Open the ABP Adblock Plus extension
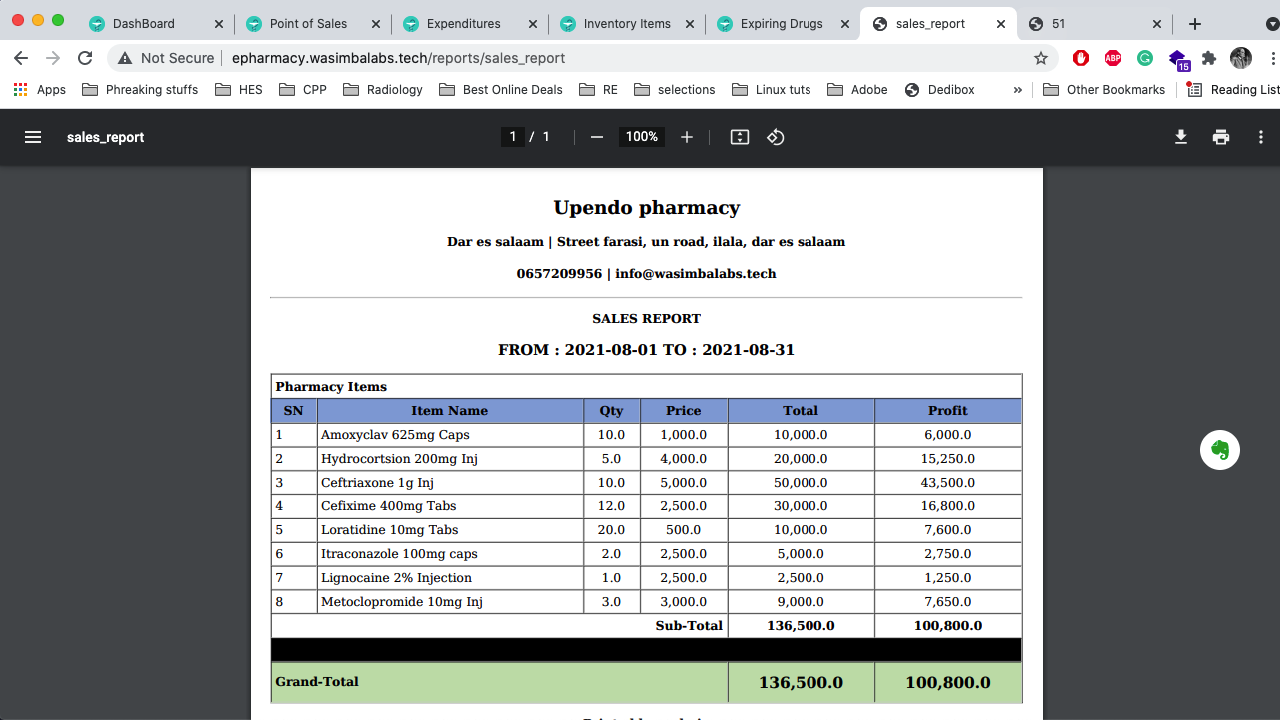This screenshot has height=720, width=1280. coord(1113,58)
